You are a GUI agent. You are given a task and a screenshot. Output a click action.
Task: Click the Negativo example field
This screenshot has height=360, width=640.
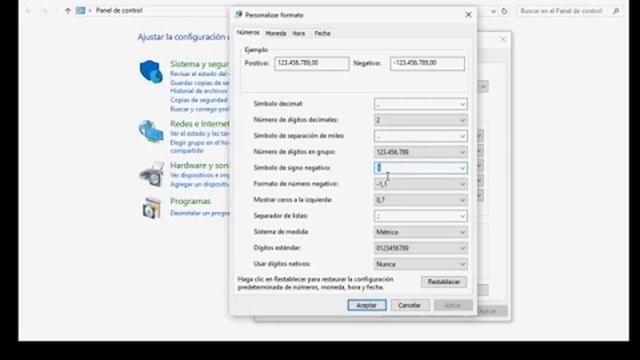tap(427, 63)
